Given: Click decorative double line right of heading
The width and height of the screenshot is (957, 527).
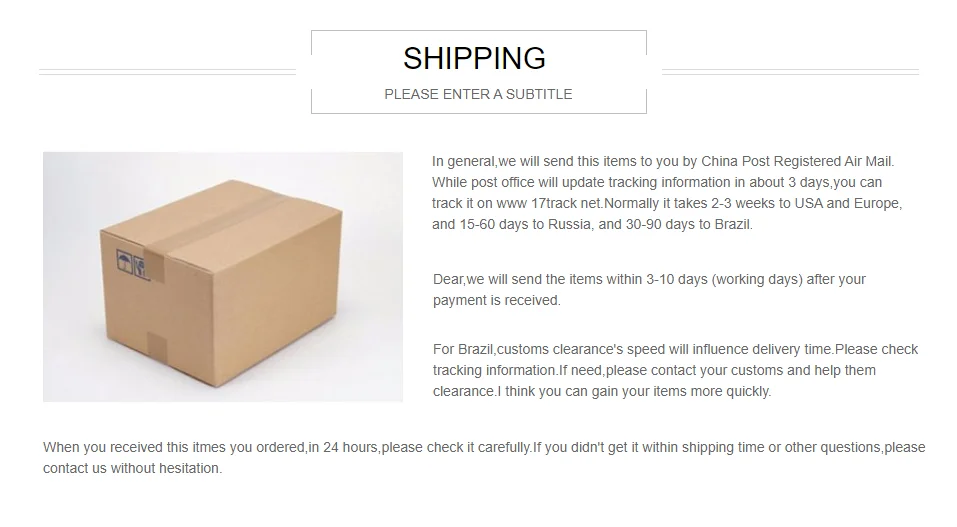Looking at the screenshot, I should (x=790, y=72).
